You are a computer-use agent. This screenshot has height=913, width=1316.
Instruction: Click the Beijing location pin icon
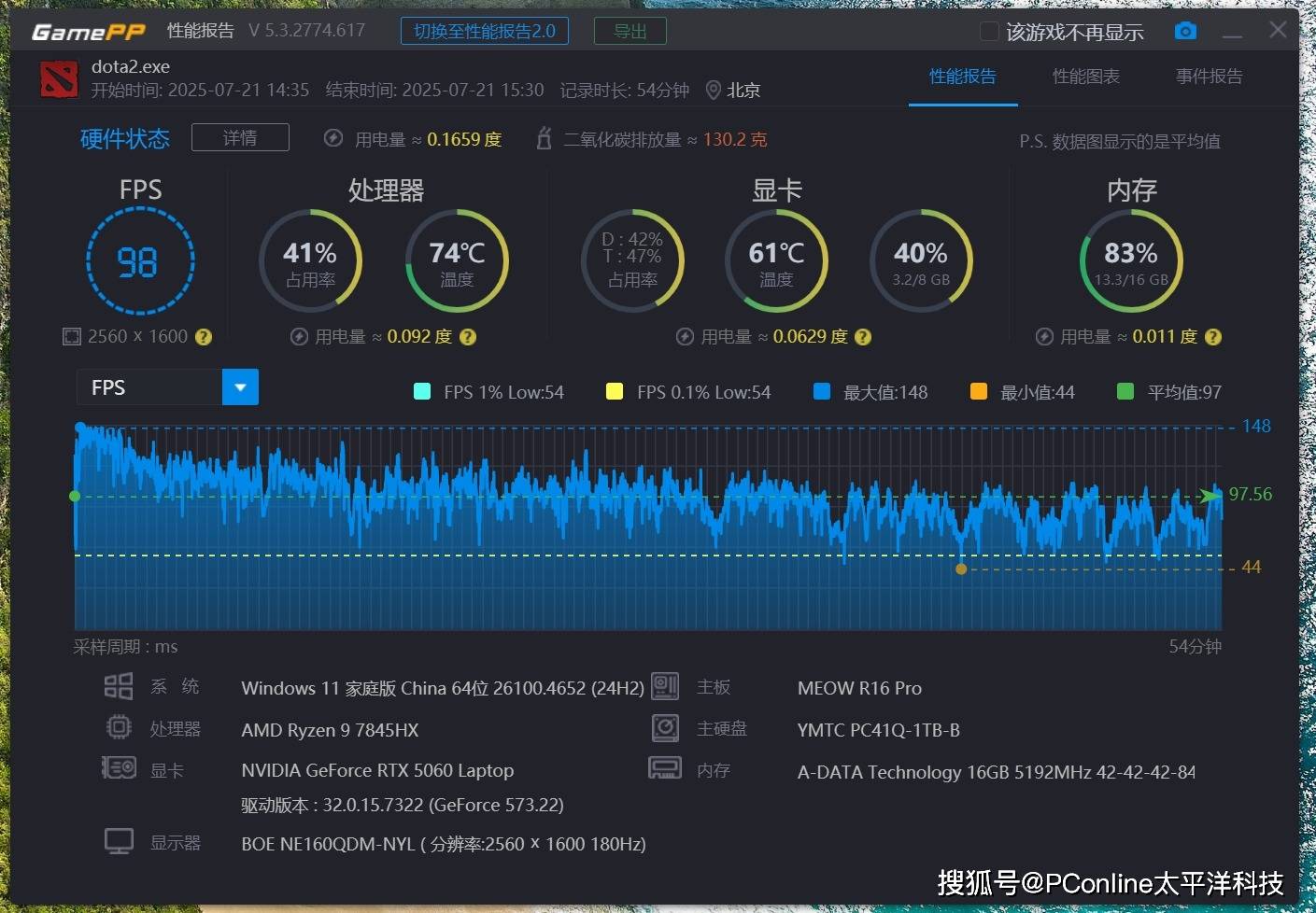[713, 91]
